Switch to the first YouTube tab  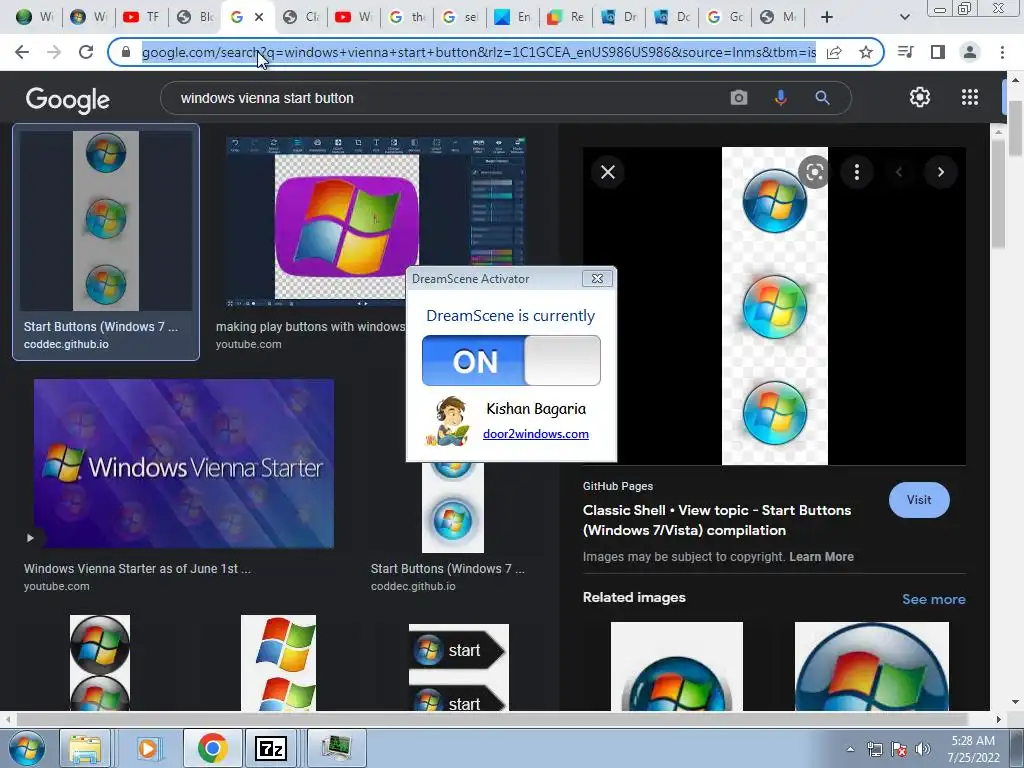pos(141,17)
